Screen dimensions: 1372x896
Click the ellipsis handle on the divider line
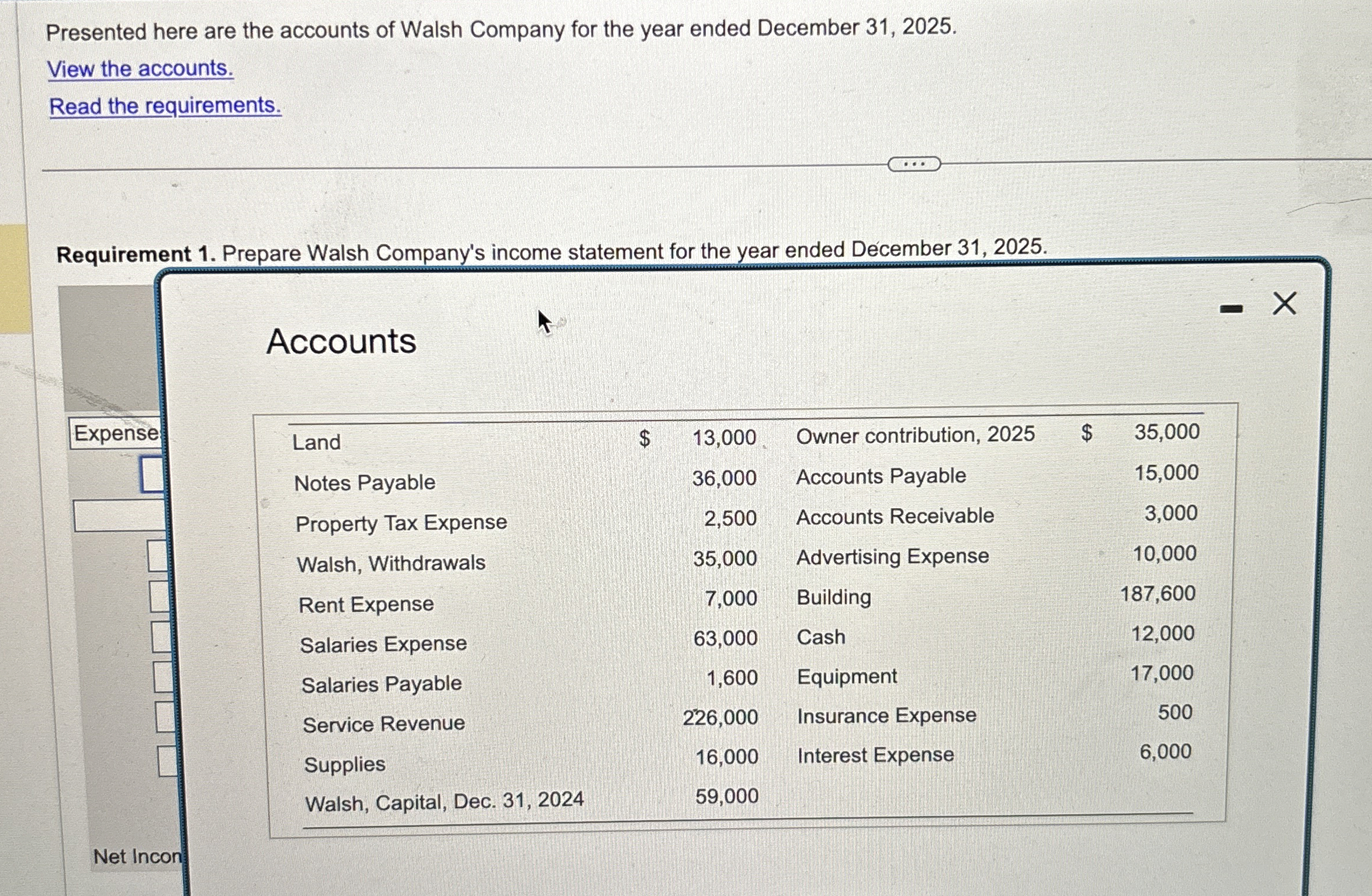pos(914,164)
